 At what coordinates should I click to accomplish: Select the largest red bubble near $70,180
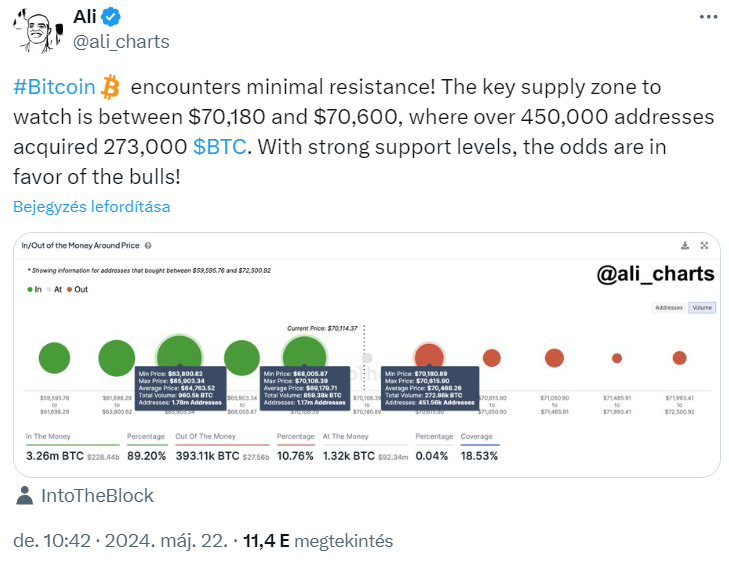pyautogui.click(x=429, y=355)
